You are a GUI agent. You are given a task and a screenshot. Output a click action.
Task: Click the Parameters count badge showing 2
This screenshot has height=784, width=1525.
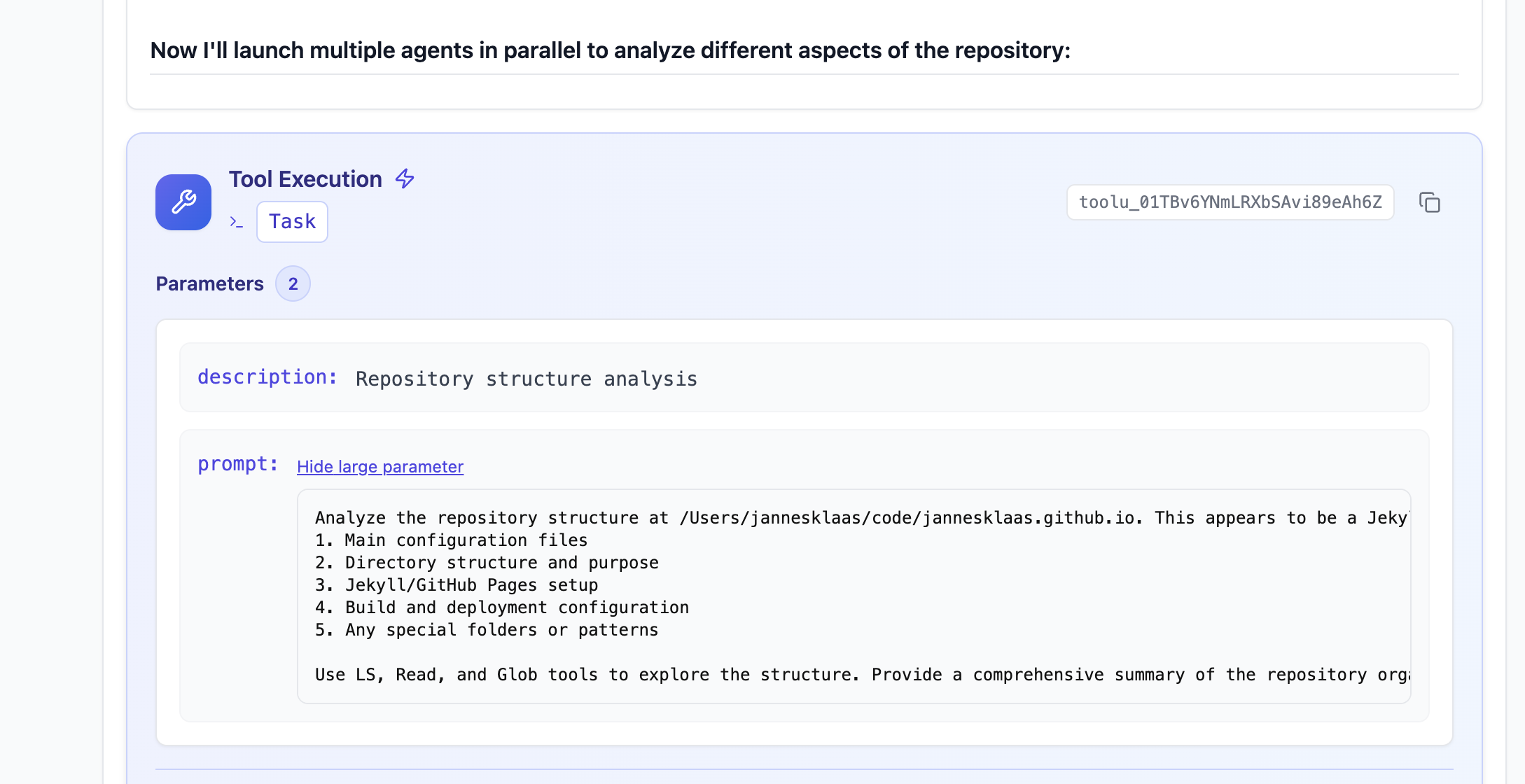tap(293, 283)
